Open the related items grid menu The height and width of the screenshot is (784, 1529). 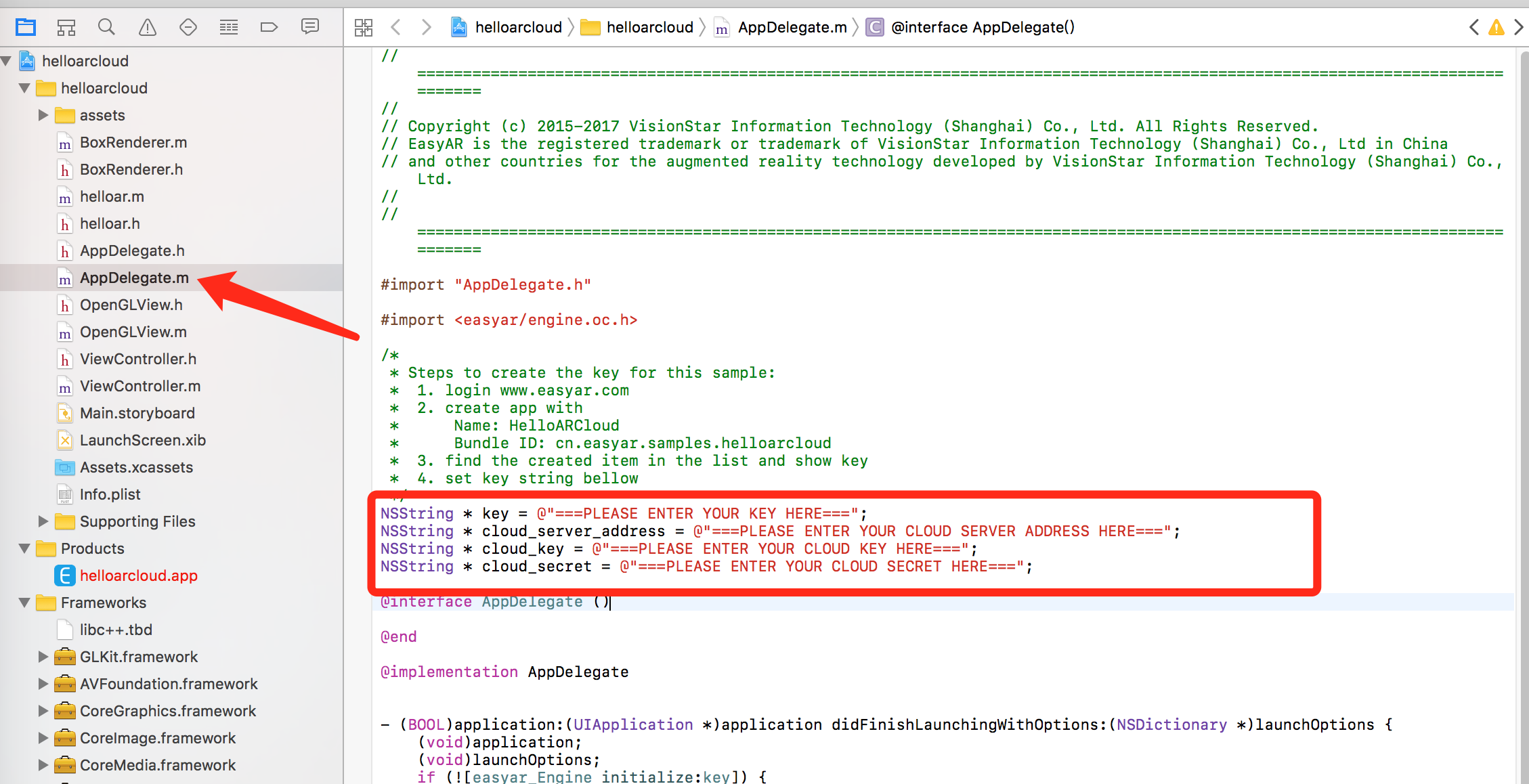coord(364,27)
